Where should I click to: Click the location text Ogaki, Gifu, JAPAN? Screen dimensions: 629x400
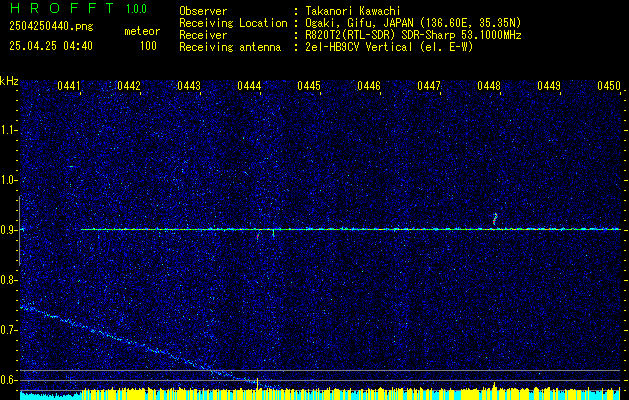[x=357, y=23]
